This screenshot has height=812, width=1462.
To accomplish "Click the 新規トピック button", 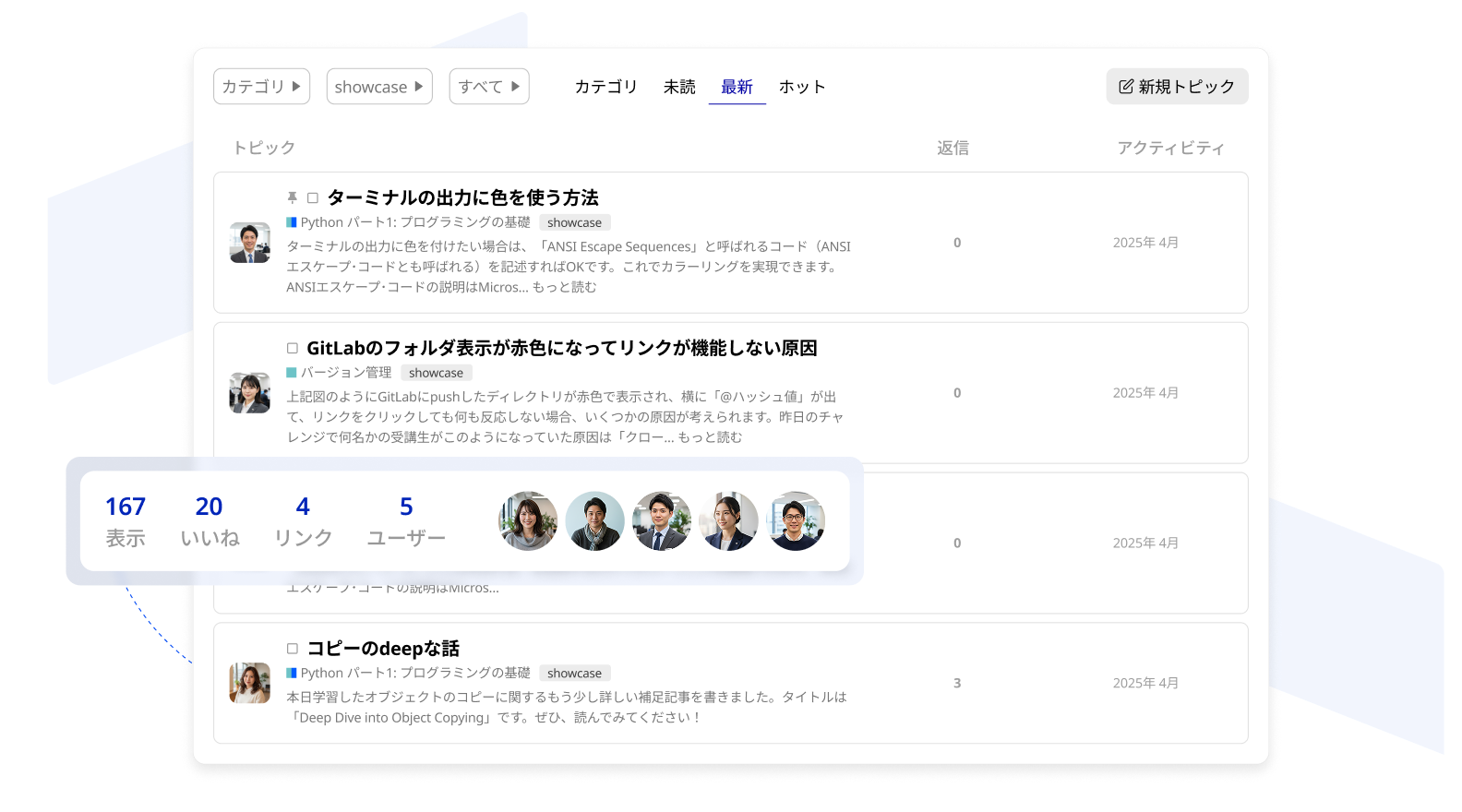I will tap(1177, 87).
